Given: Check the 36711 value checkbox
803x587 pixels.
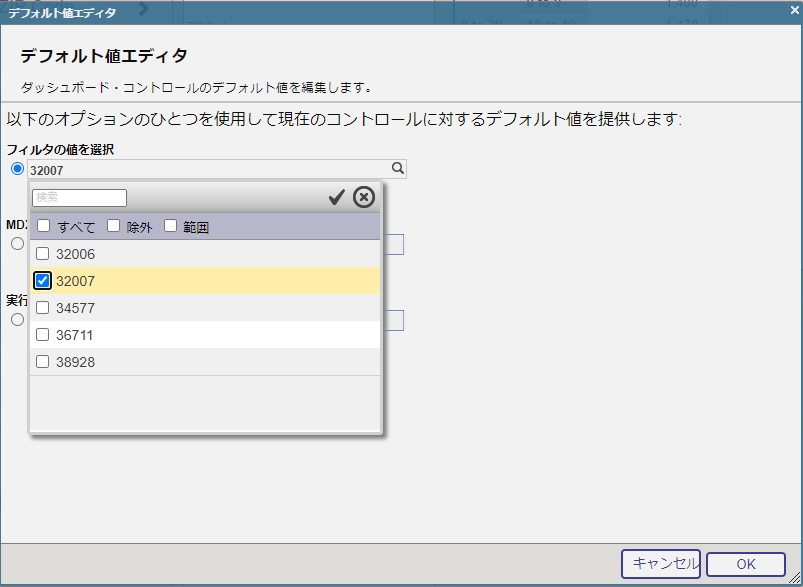Looking at the screenshot, I should tap(43, 335).
